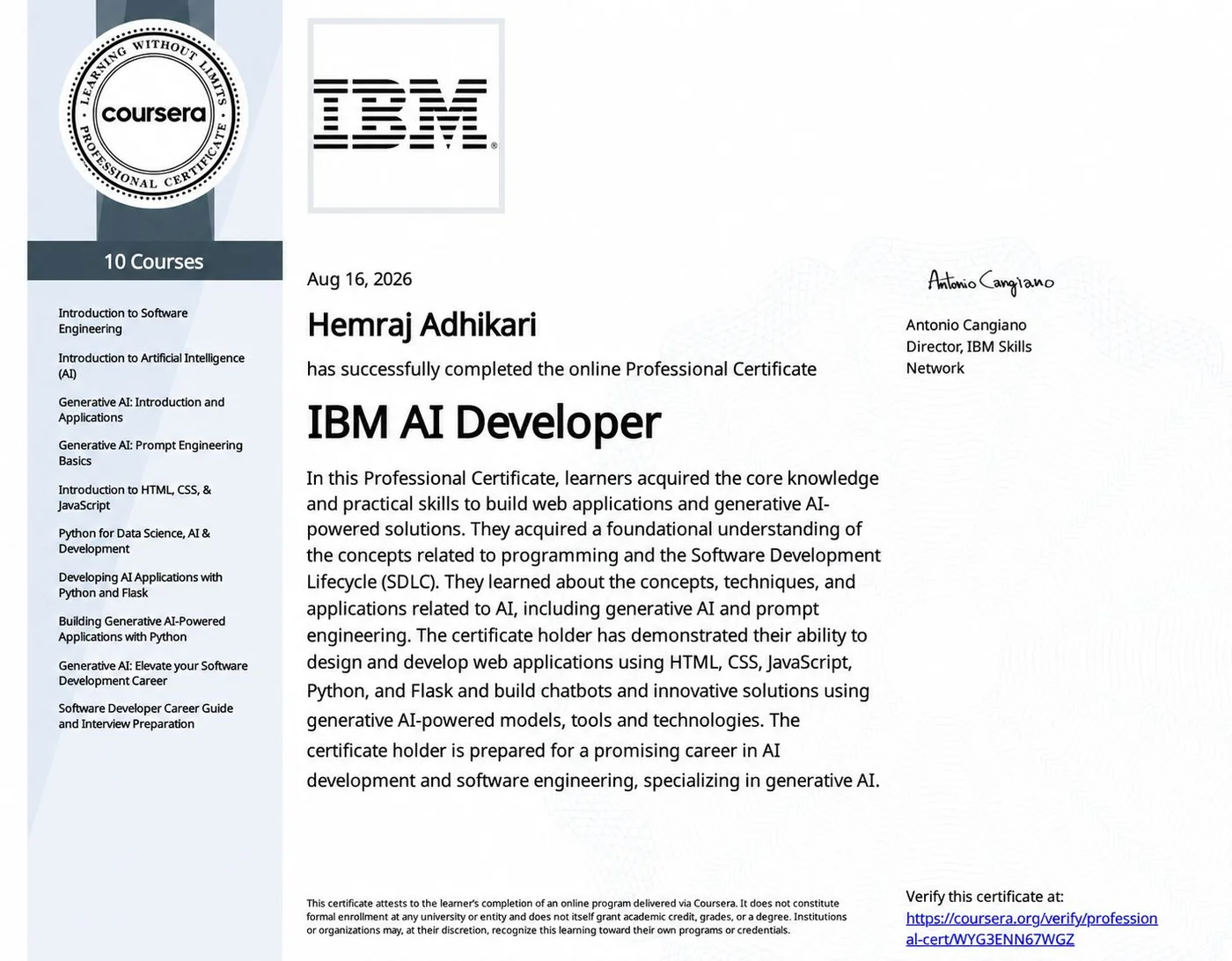Select the printed name 'Antonio Cangiano'
This screenshot has height=961, width=1232.
point(966,326)
